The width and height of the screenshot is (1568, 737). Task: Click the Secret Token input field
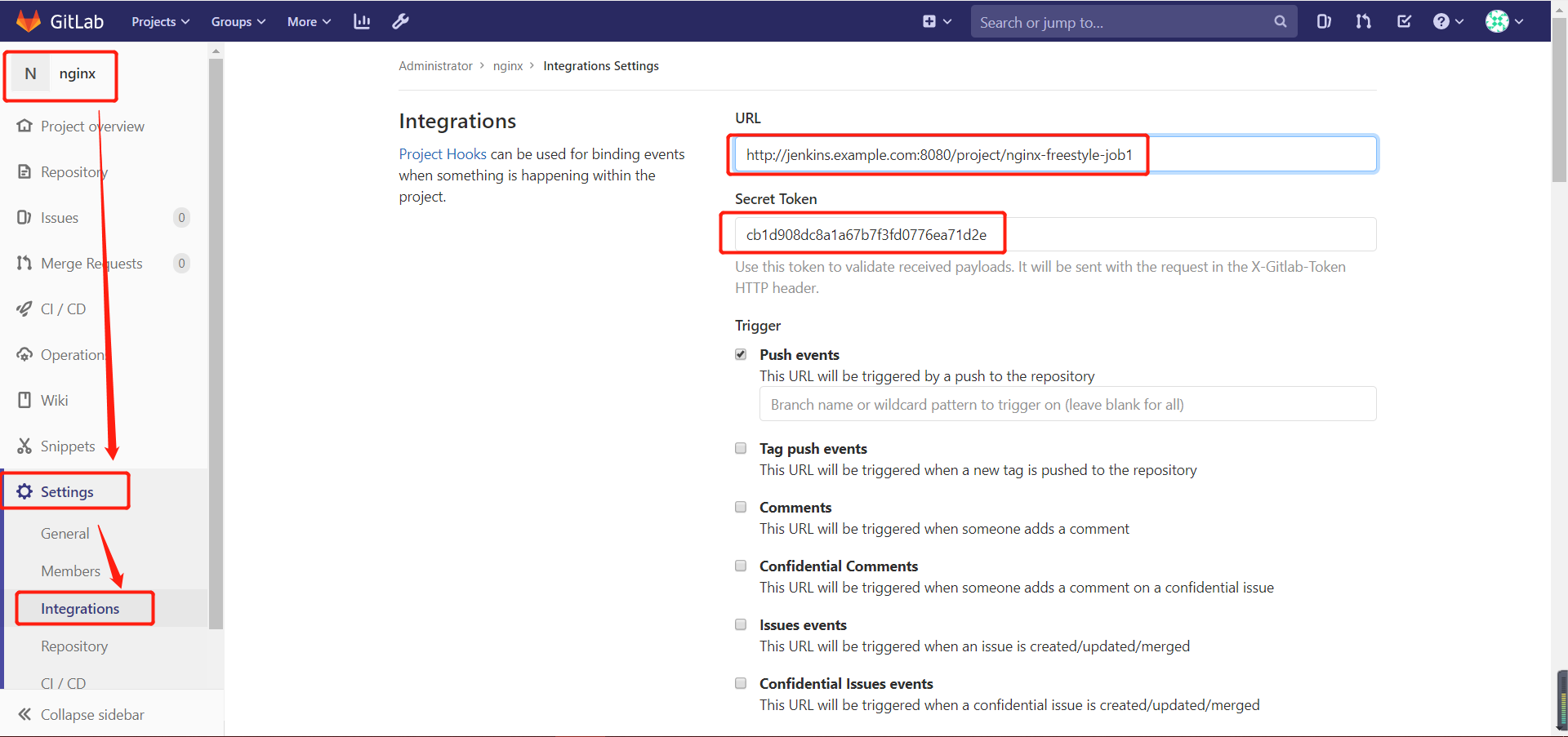pyautogui.click(x=1055, y=234)
